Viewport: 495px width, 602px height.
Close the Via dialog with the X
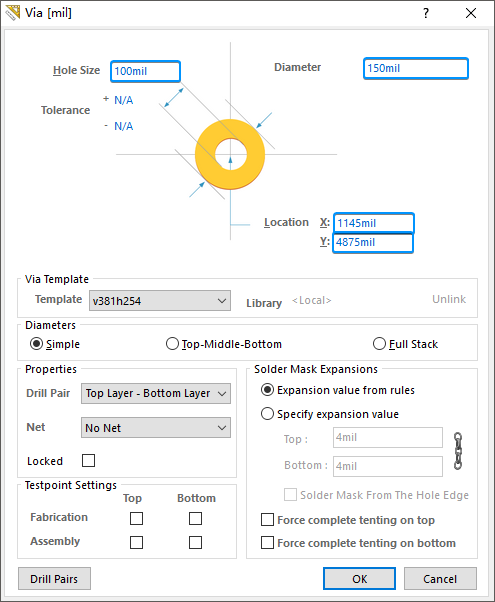pos(471,13)
